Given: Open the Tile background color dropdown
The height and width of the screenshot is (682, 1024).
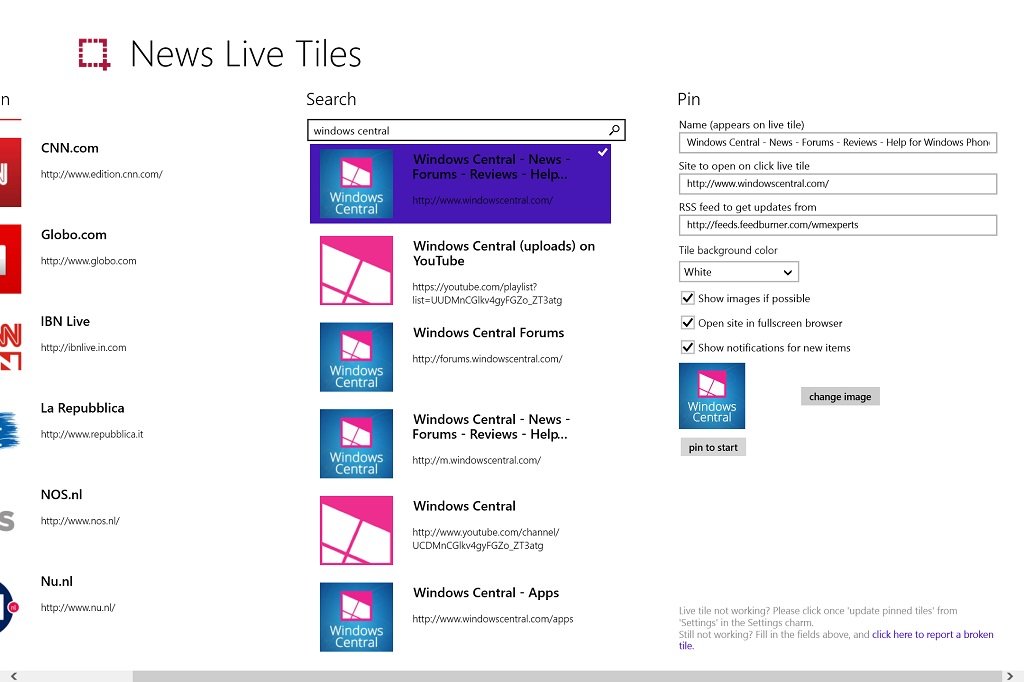Looking at the screenshot, I should (739, 272).
